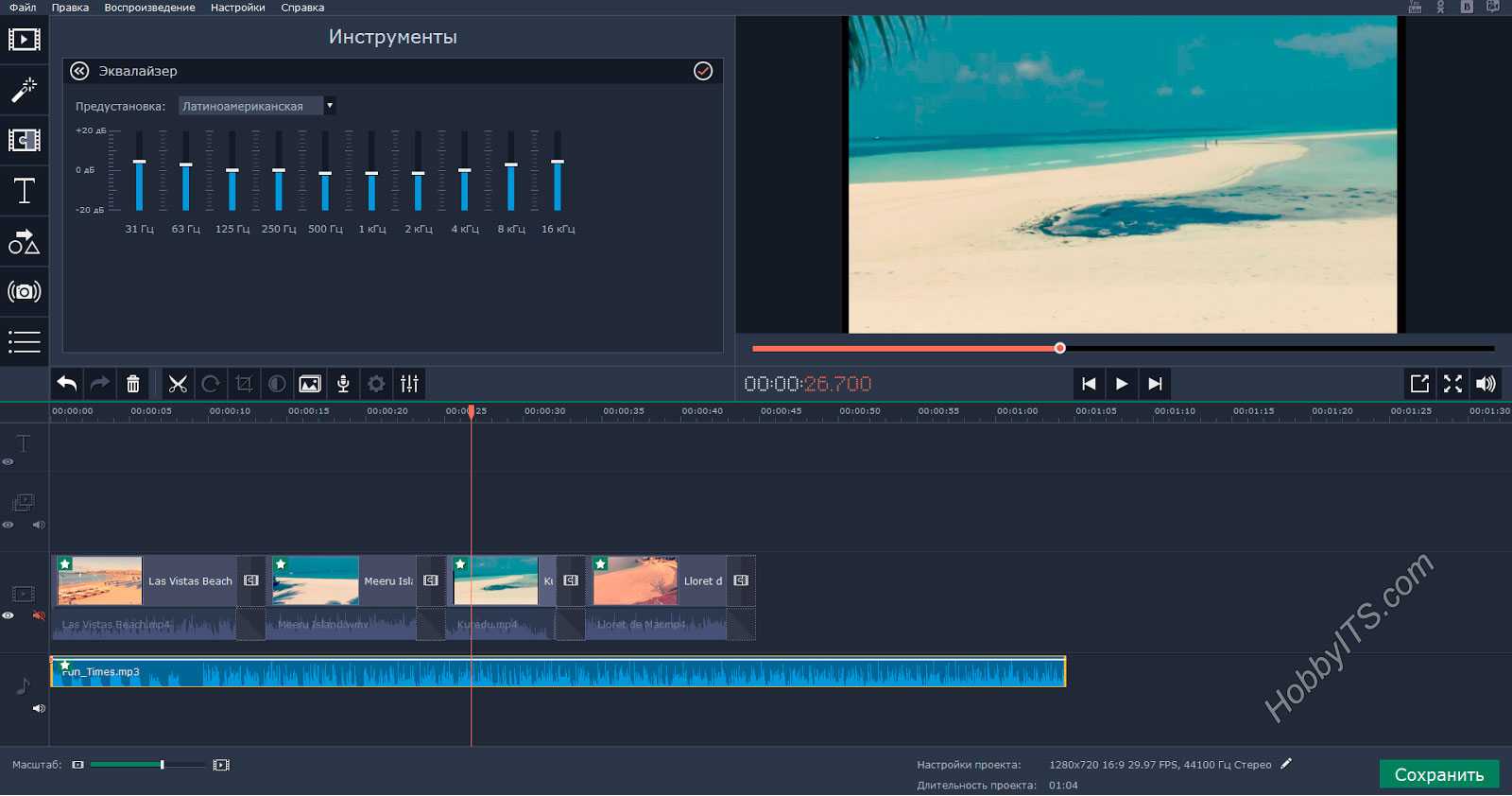Click the project settings resolution text
This screenshot has height=796, width=1512.
coord(1160,765)
